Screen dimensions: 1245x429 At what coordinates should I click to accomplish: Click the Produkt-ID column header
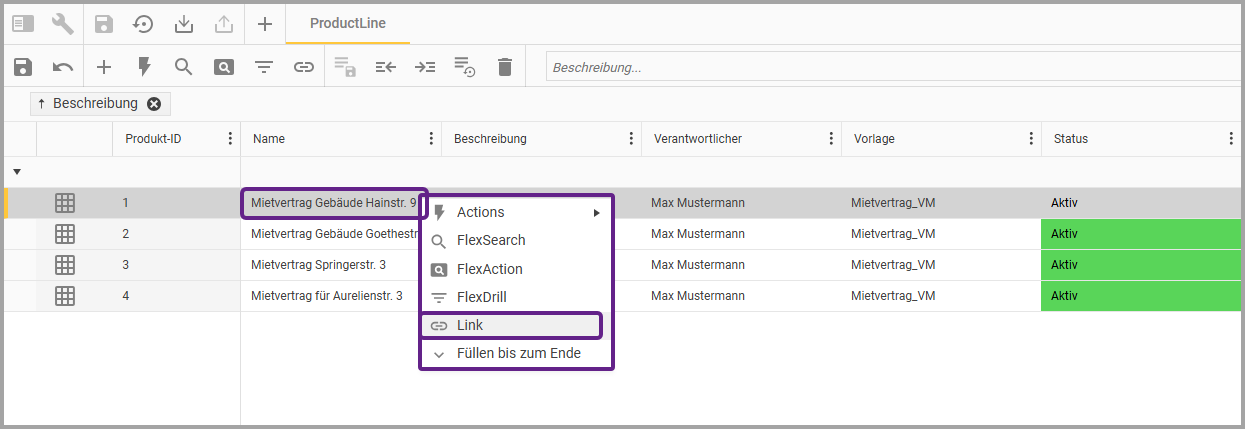point(153,139)
